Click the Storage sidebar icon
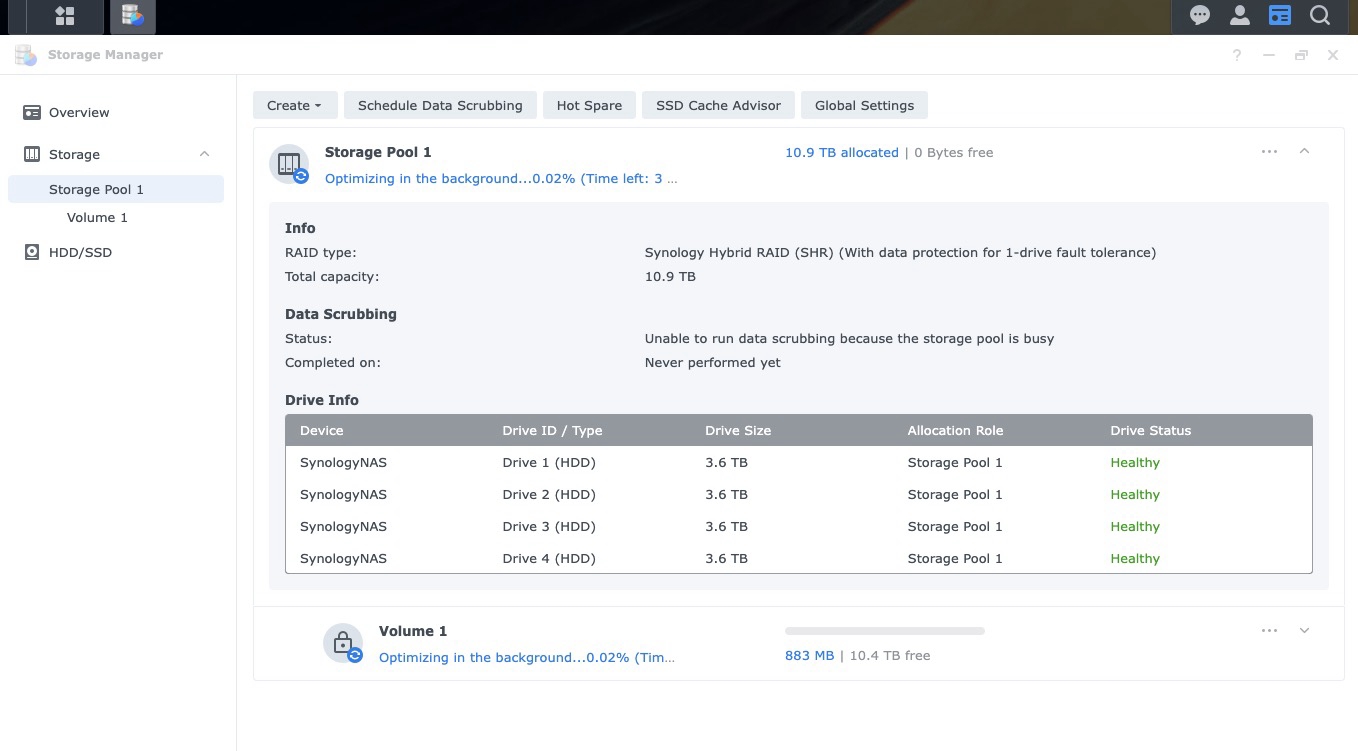 [x=32, y=154]
